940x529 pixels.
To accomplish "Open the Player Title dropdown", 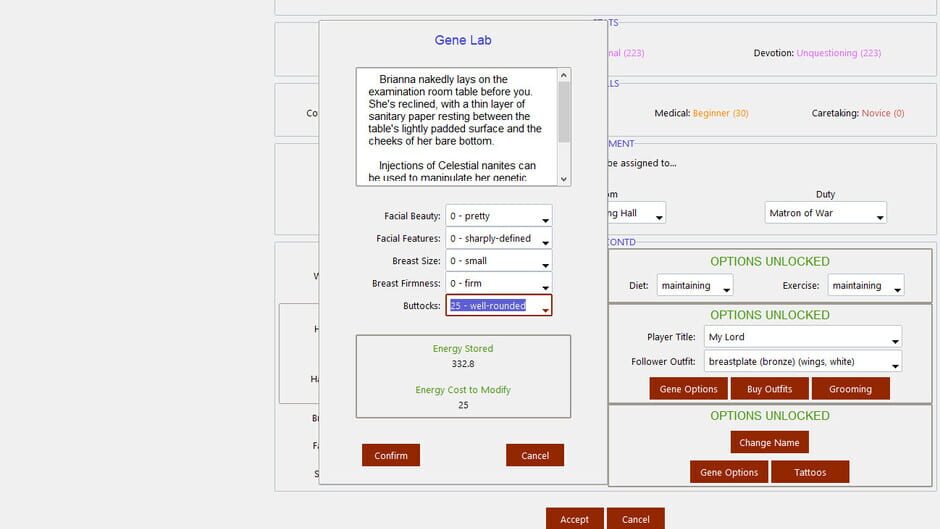I will click(803, 337).
